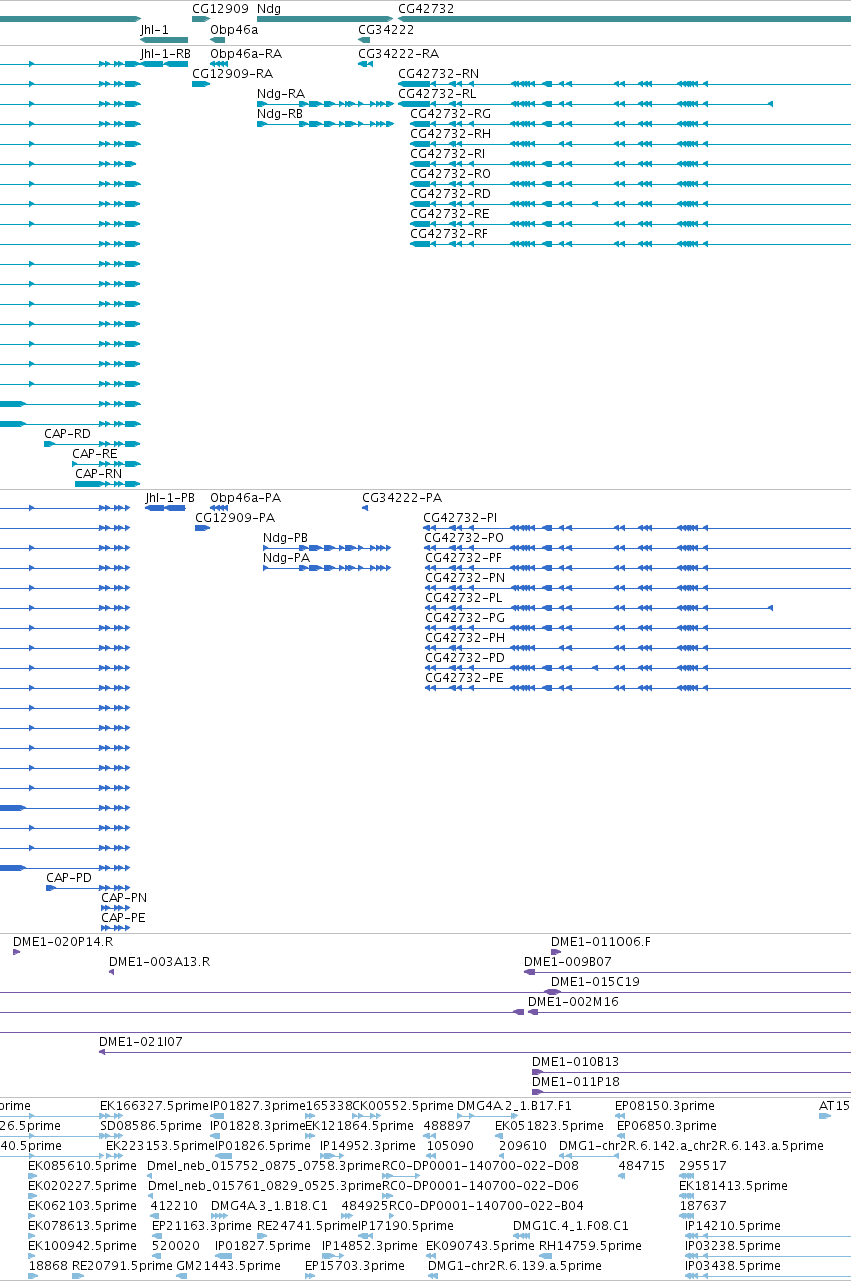Select EST SD08586.5prime
Viewport: 851px width, 1281px height.
(x=152, y=1126)
